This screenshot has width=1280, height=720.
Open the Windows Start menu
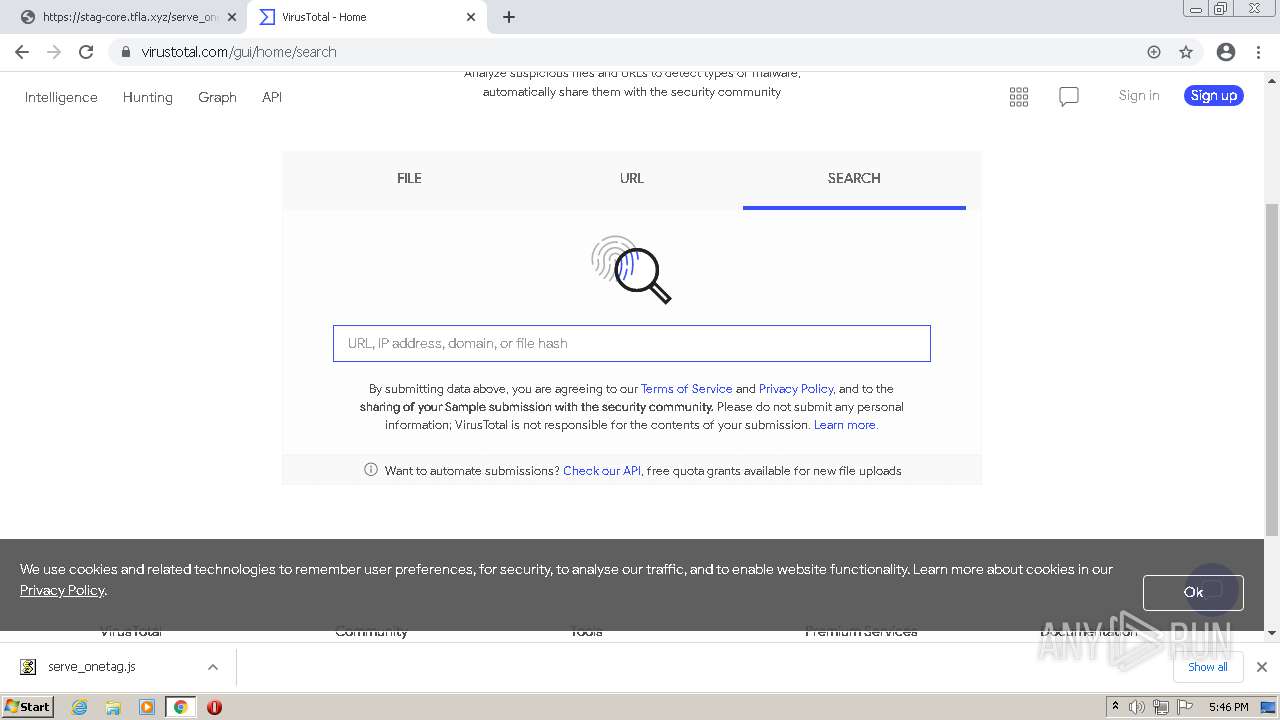pyautogui.click(x=27, y=707)
